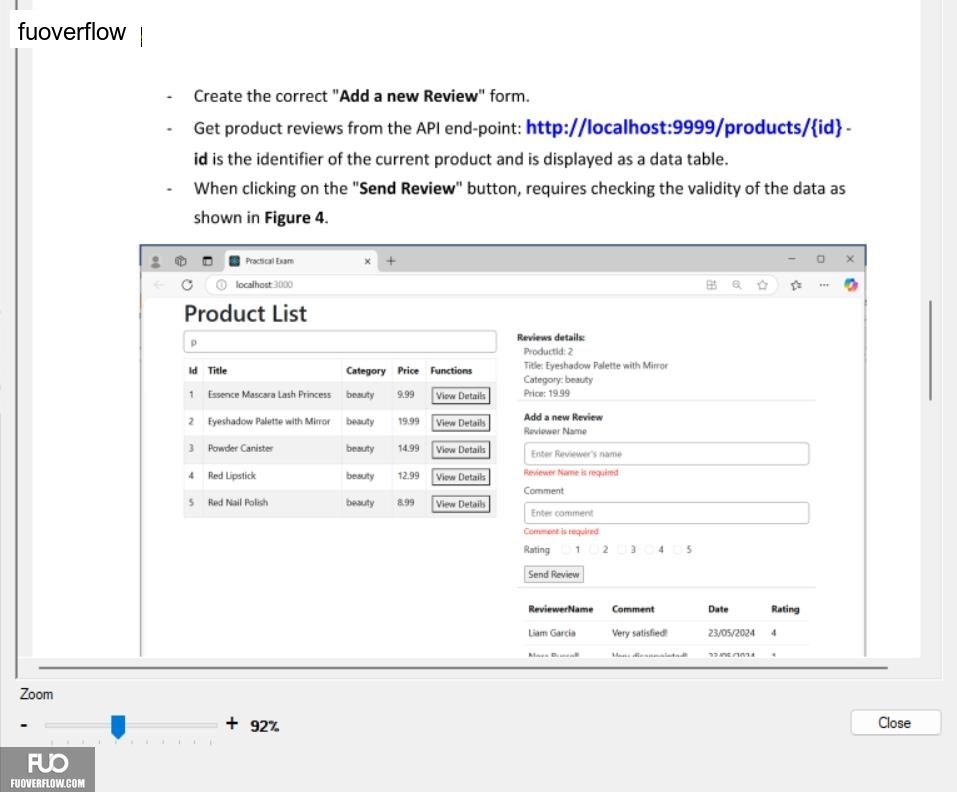
Task: Click View Details for Red Nail Polish
Action: [461, 504]
